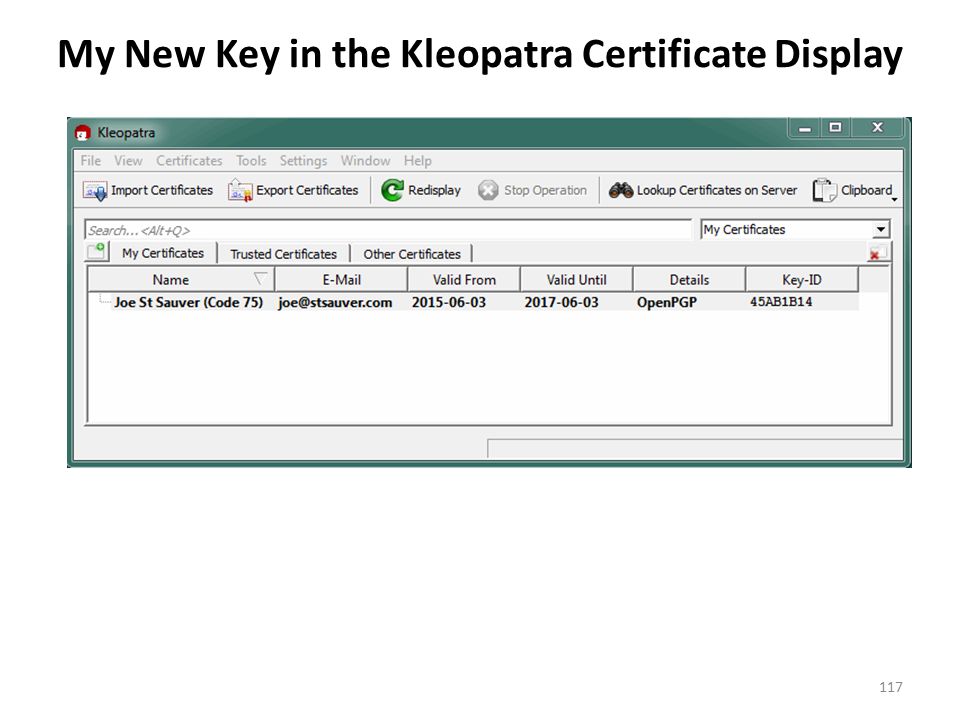Viewport: 960px width, 720px height.
Task: Maximize the Kleopatra window
Action: pyautogui.click(x=835, y=128)
